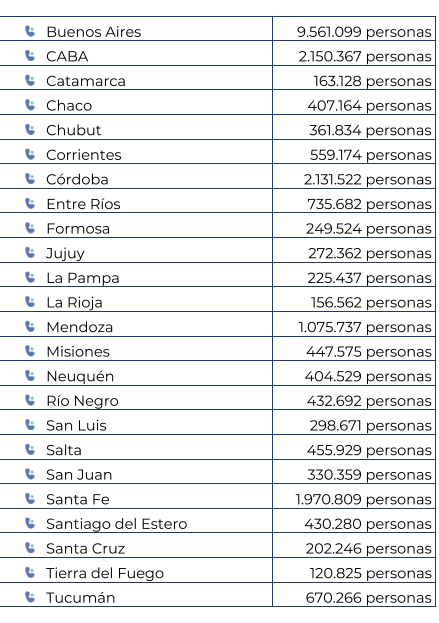Screen dimensions: 439x623
Task: Click the phone icon beside Neuquén
Action: pyautogui.click(x=30, y=375)
